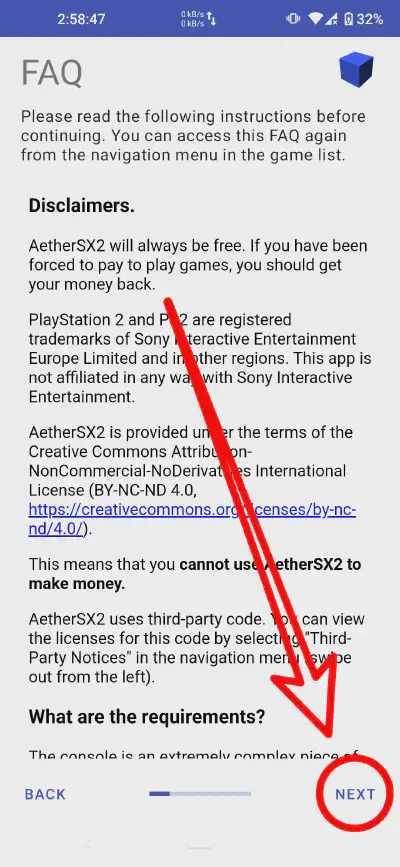This screenshot has width=400, height=867.
Task: Open the creativecommons.org BY-NC-ND license link
Action: [192, 519]
